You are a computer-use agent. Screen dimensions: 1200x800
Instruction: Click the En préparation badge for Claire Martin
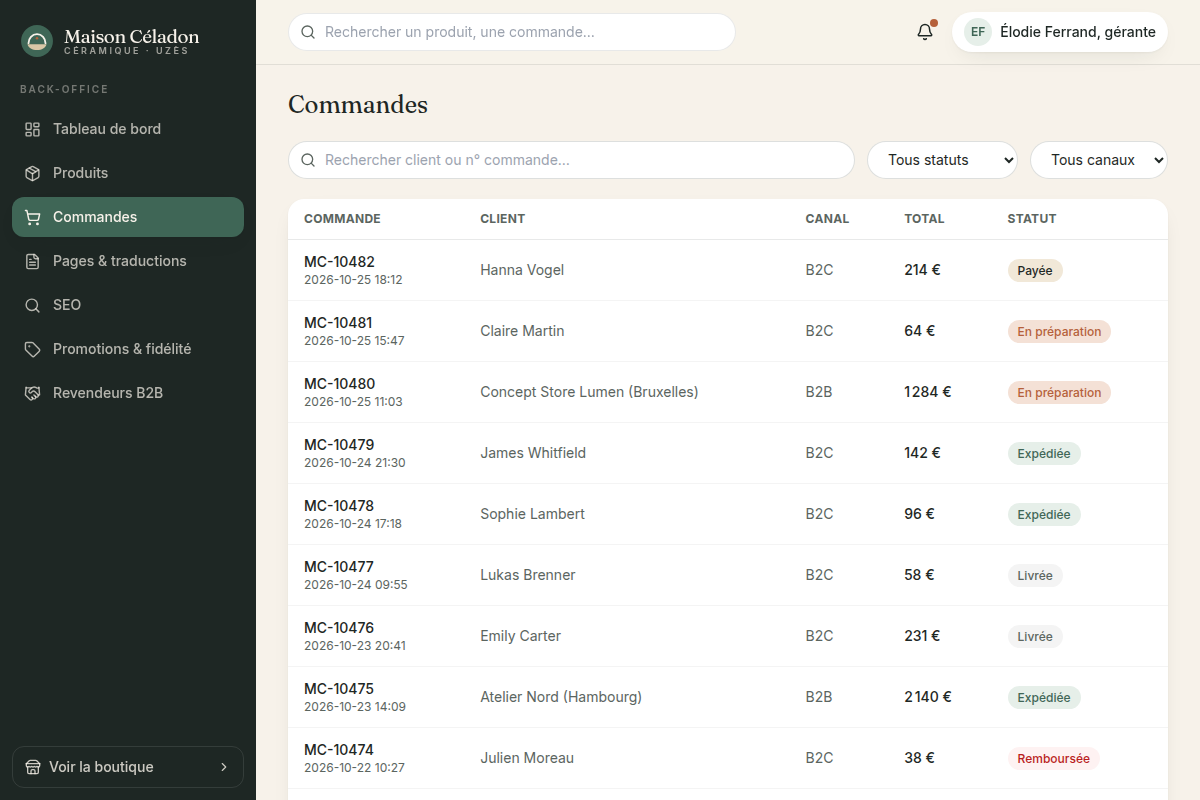tap(1059, 331)
